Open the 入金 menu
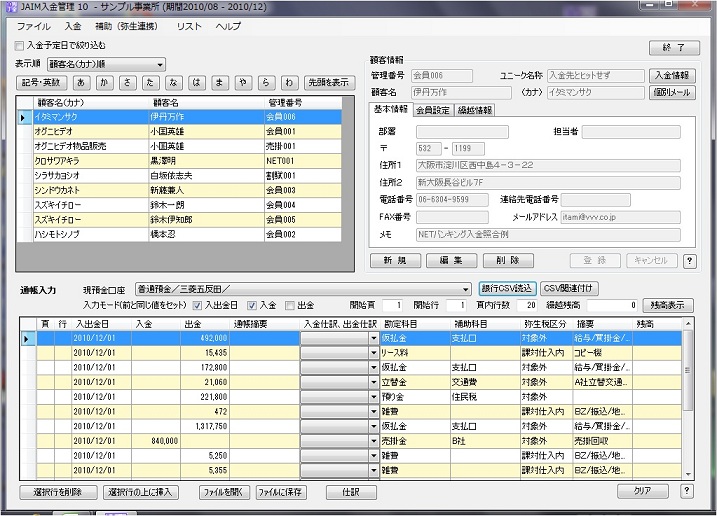The width and height of the screenshot is (717, 516). pos(73,26)
